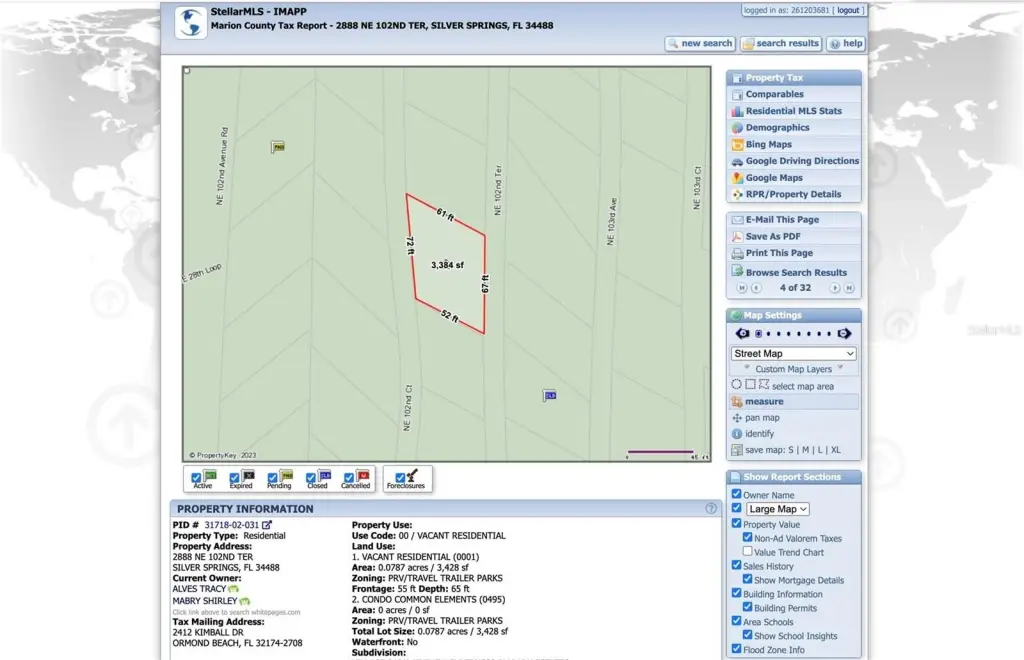The height and width of the screenshot is (660, 1024).
Task: Click the Save As PDF option
Action: click(772, 237)
